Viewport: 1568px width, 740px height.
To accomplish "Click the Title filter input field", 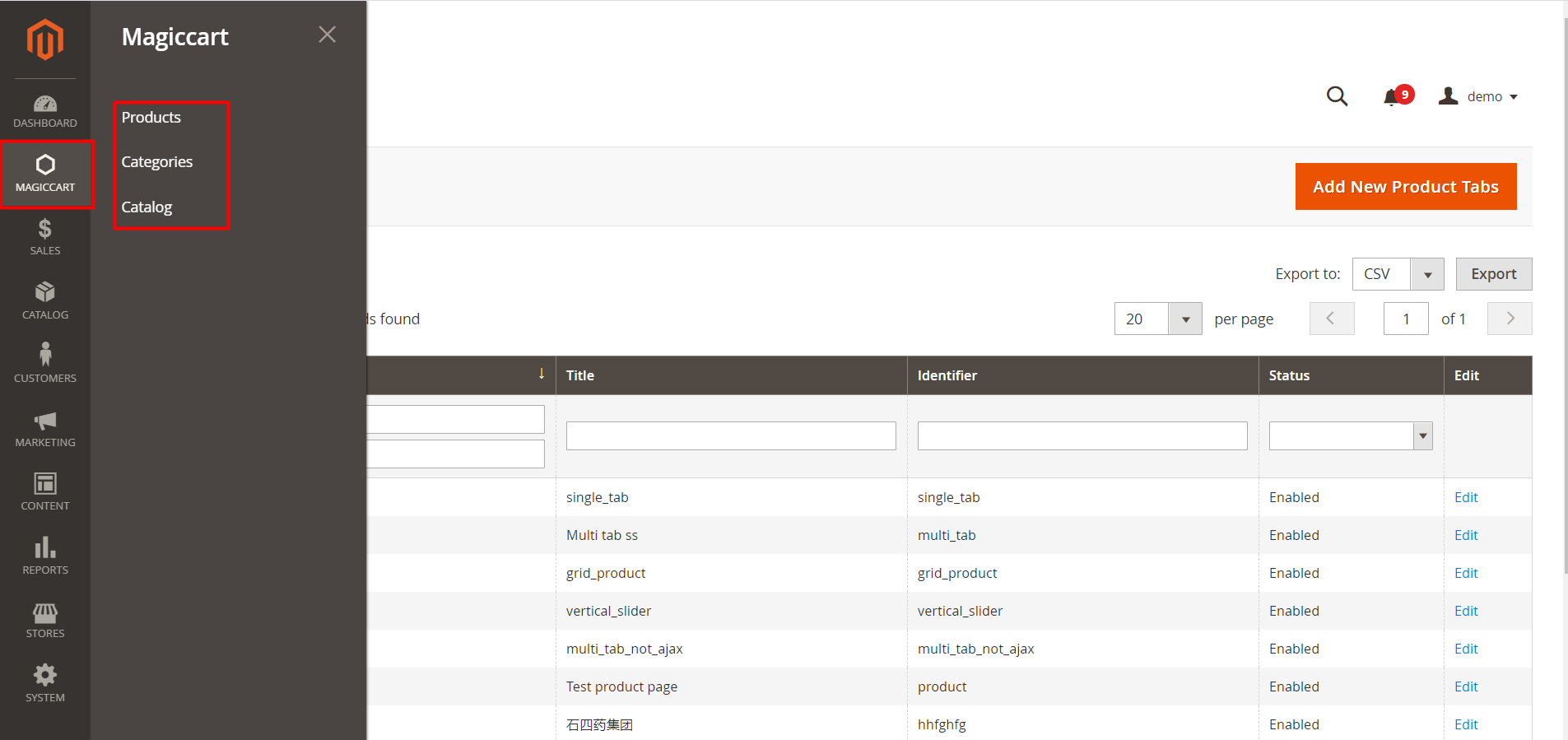I will pyautogui.click(x=730, y=435).
